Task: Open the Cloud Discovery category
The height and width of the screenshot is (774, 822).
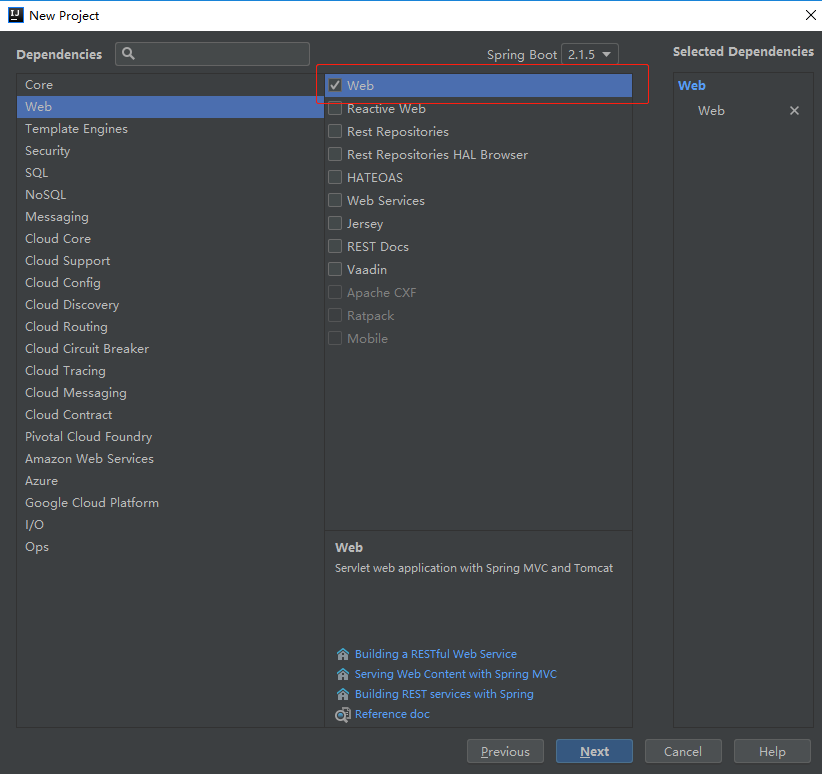Action: click(170, 305)
